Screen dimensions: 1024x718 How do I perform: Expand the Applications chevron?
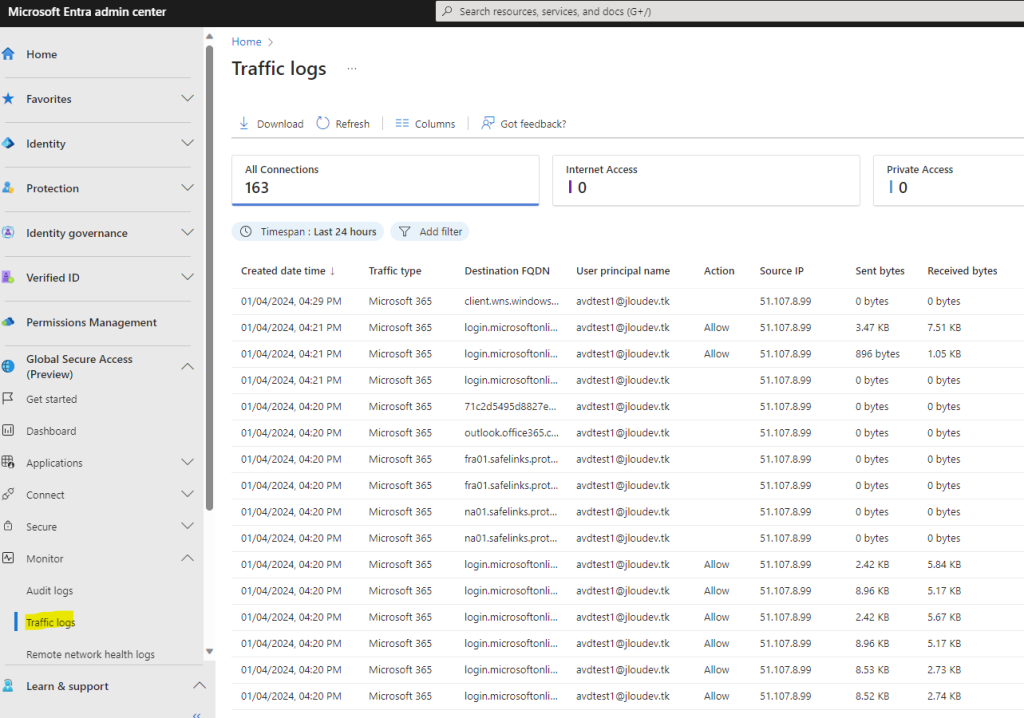(x=187, y=463)
